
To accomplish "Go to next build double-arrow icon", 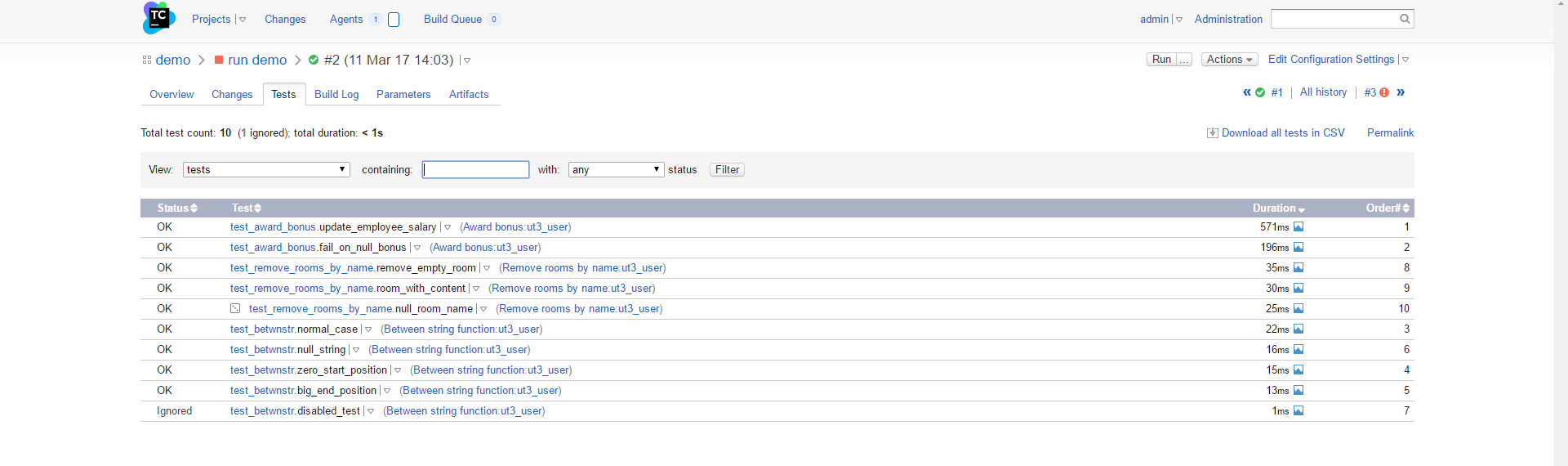I will point(1401,92).
